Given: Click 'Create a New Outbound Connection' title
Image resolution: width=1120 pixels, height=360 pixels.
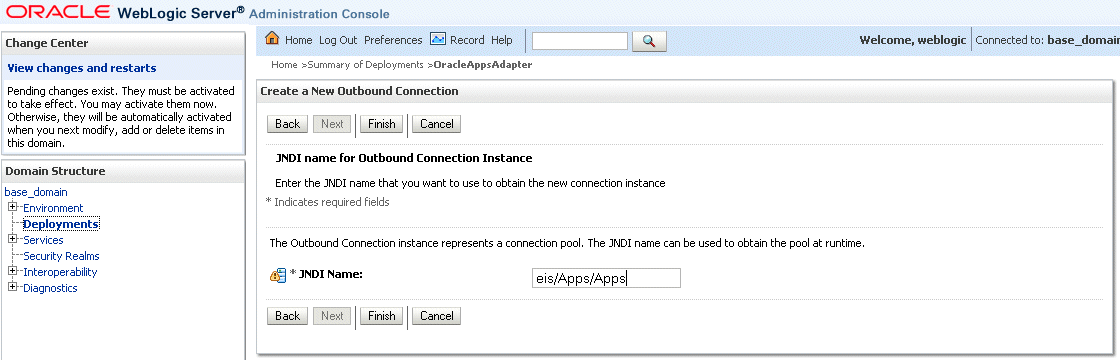Looking at the screenshot, I should (x=359, y=91).
